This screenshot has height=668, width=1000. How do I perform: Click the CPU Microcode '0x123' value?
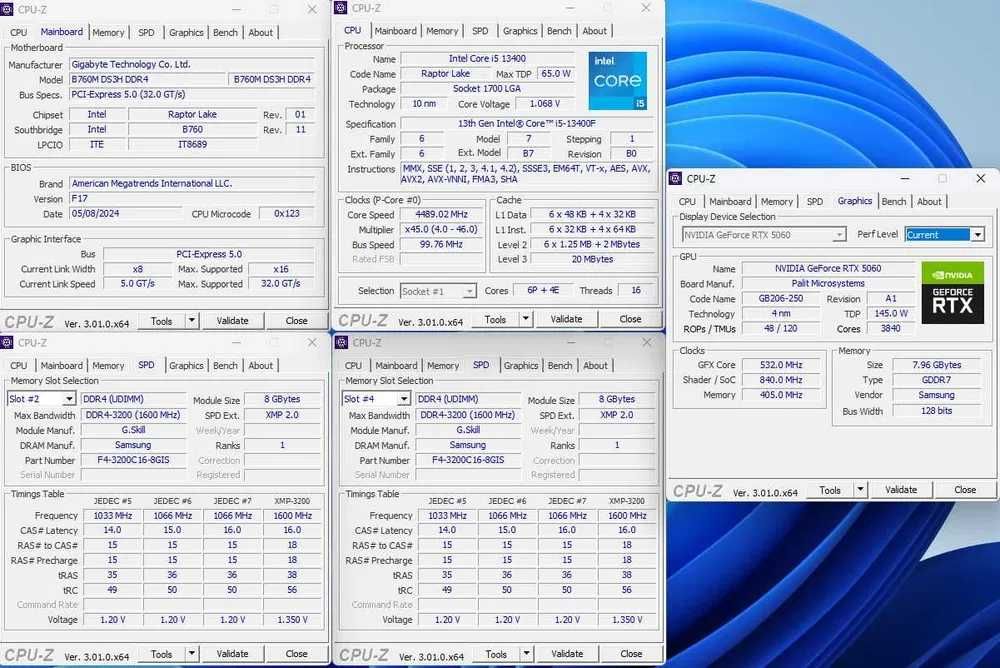click(286, 213)
